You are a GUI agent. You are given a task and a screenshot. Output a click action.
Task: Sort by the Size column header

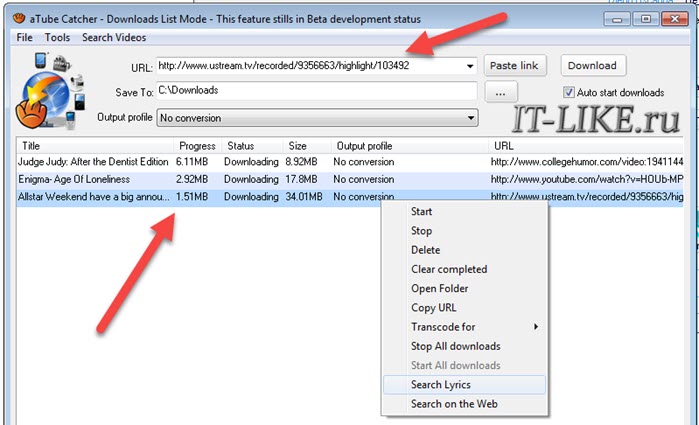click(x=307, y=146)
